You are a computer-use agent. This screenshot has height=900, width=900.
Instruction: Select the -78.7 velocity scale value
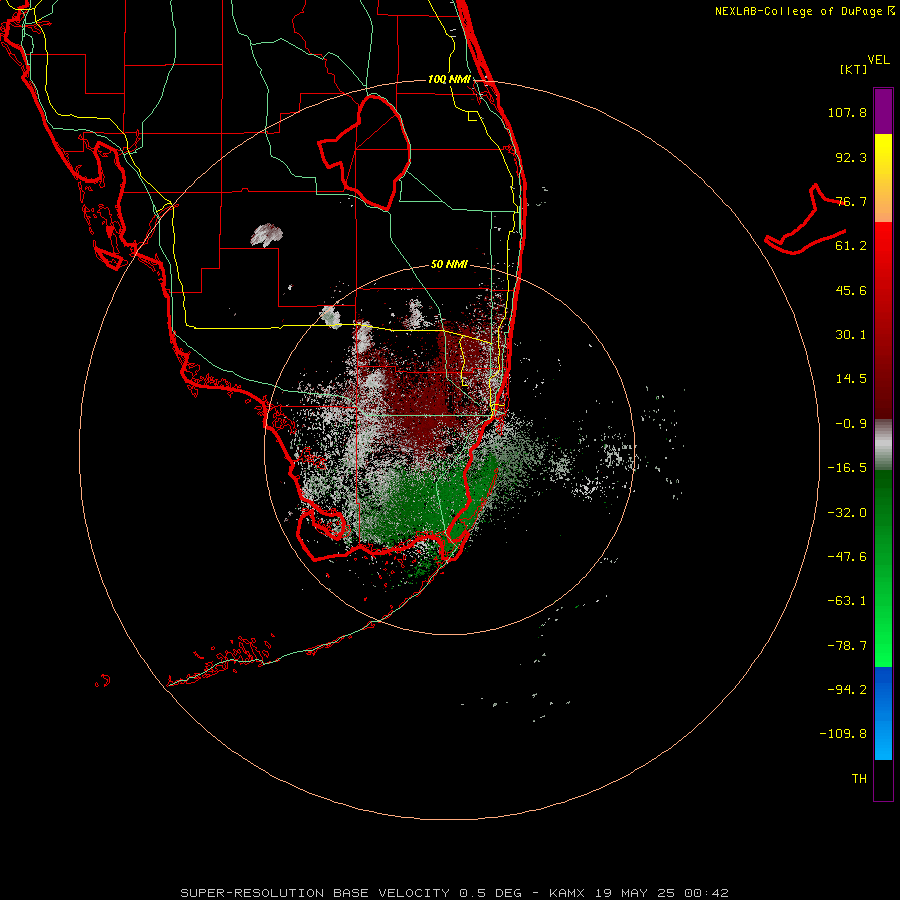pos(847,646)
